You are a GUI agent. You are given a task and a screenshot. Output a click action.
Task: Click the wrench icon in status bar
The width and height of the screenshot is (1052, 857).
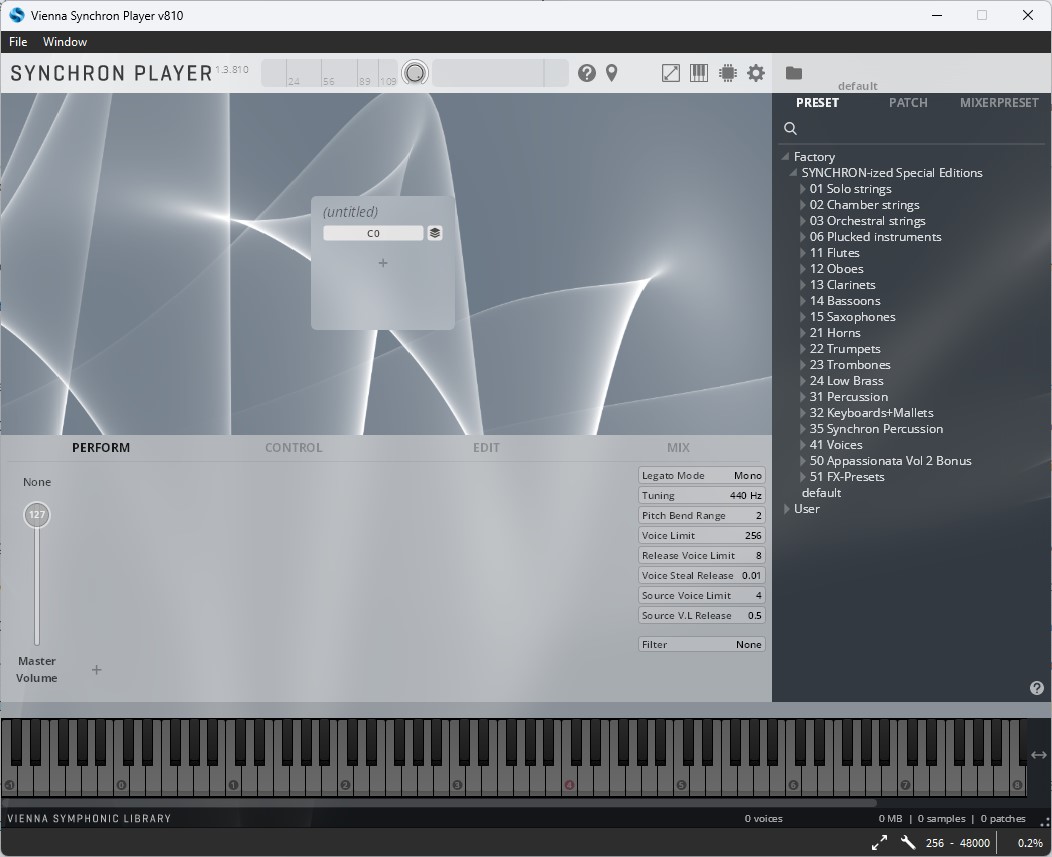[908, 842]
